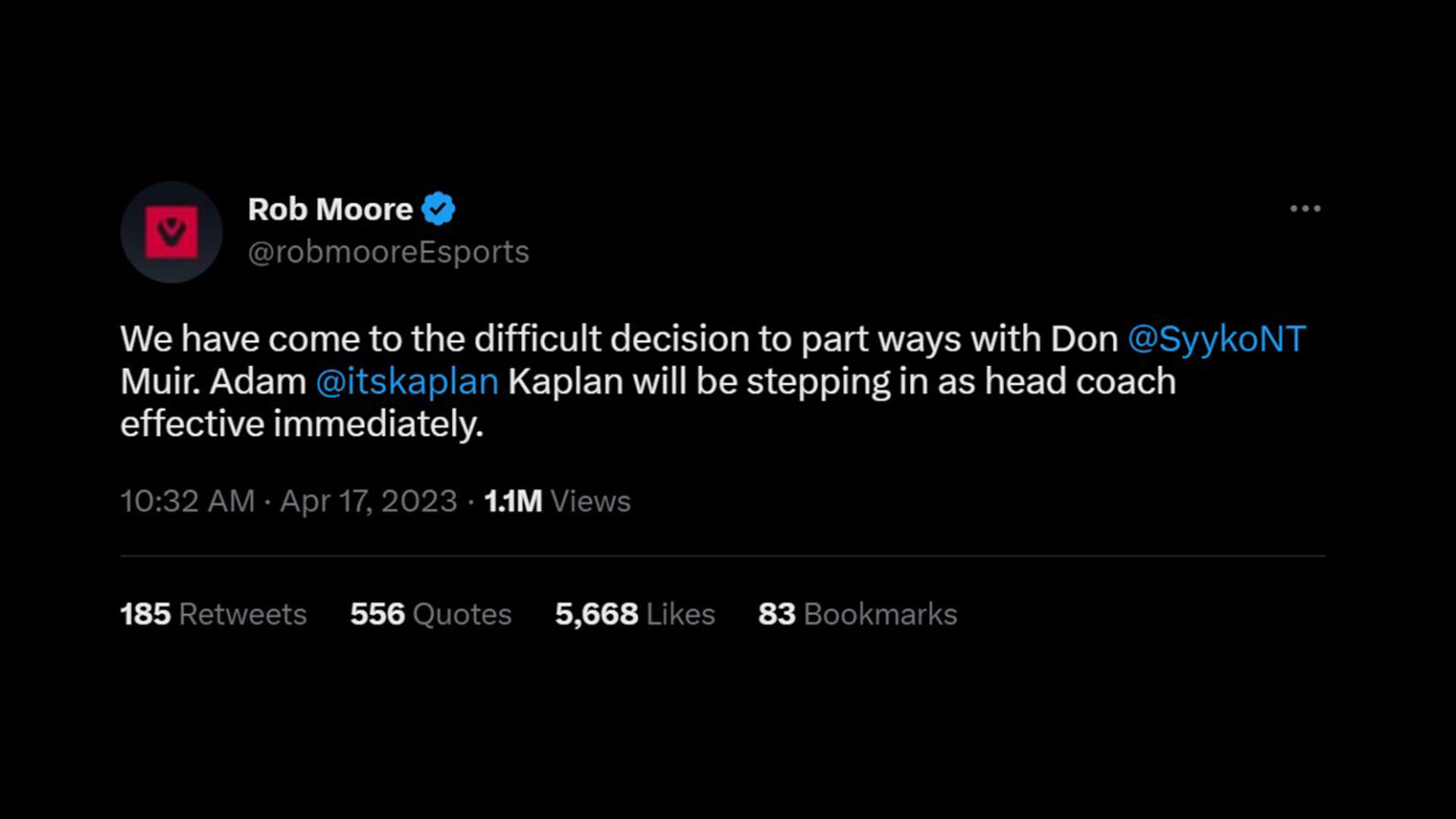Open the @robmooreEsports handle link
Screen dimensions: 1456x819
coord(388,252)
